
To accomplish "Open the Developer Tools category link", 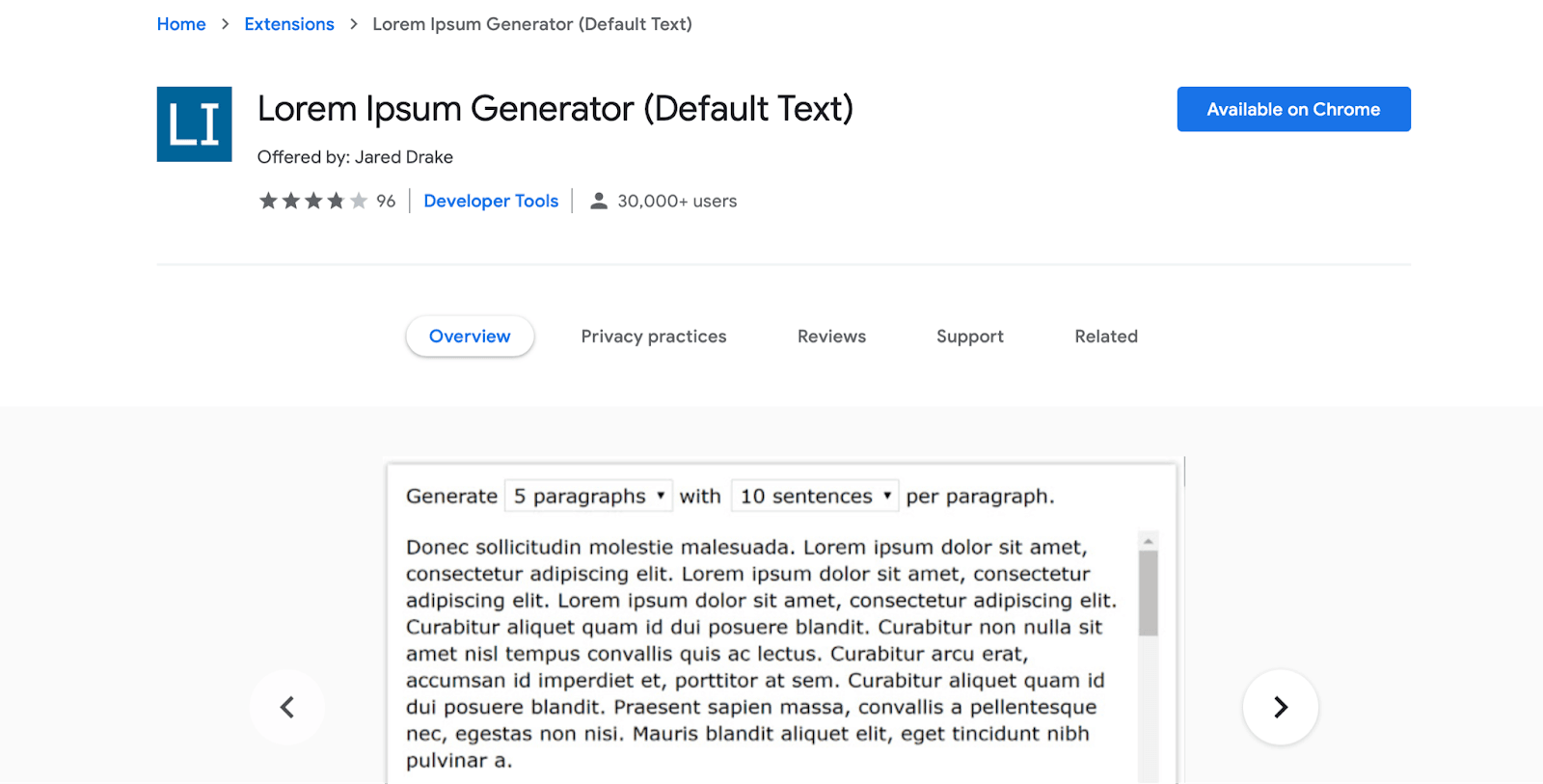I will point(491,201).
